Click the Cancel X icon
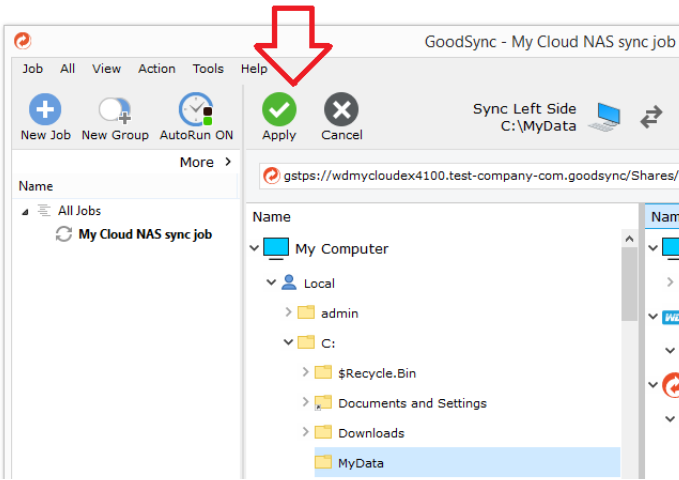 coord(341,110)
